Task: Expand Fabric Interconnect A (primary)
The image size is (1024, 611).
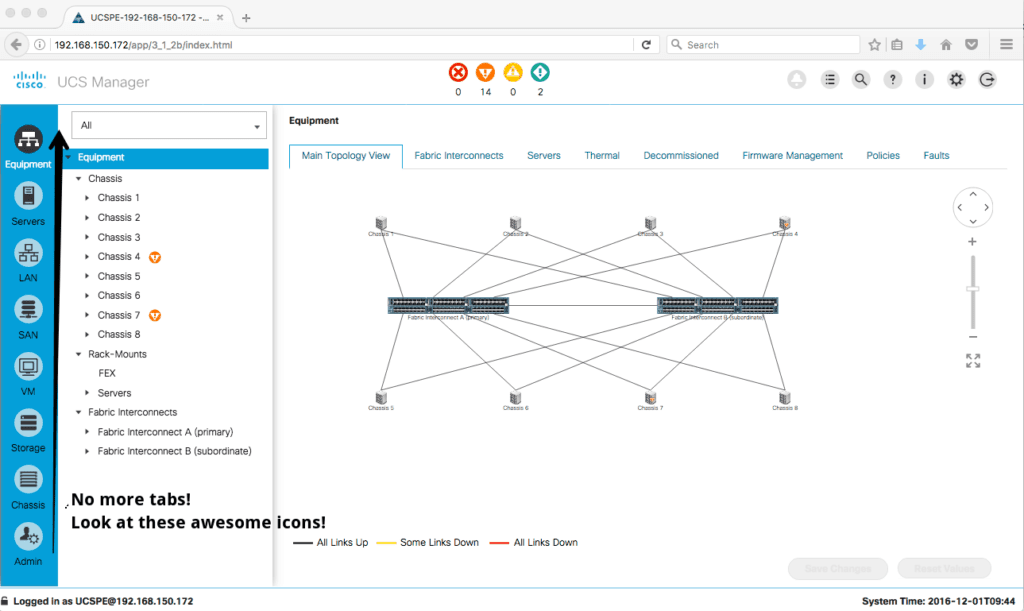Action: [x=87, y=431]
